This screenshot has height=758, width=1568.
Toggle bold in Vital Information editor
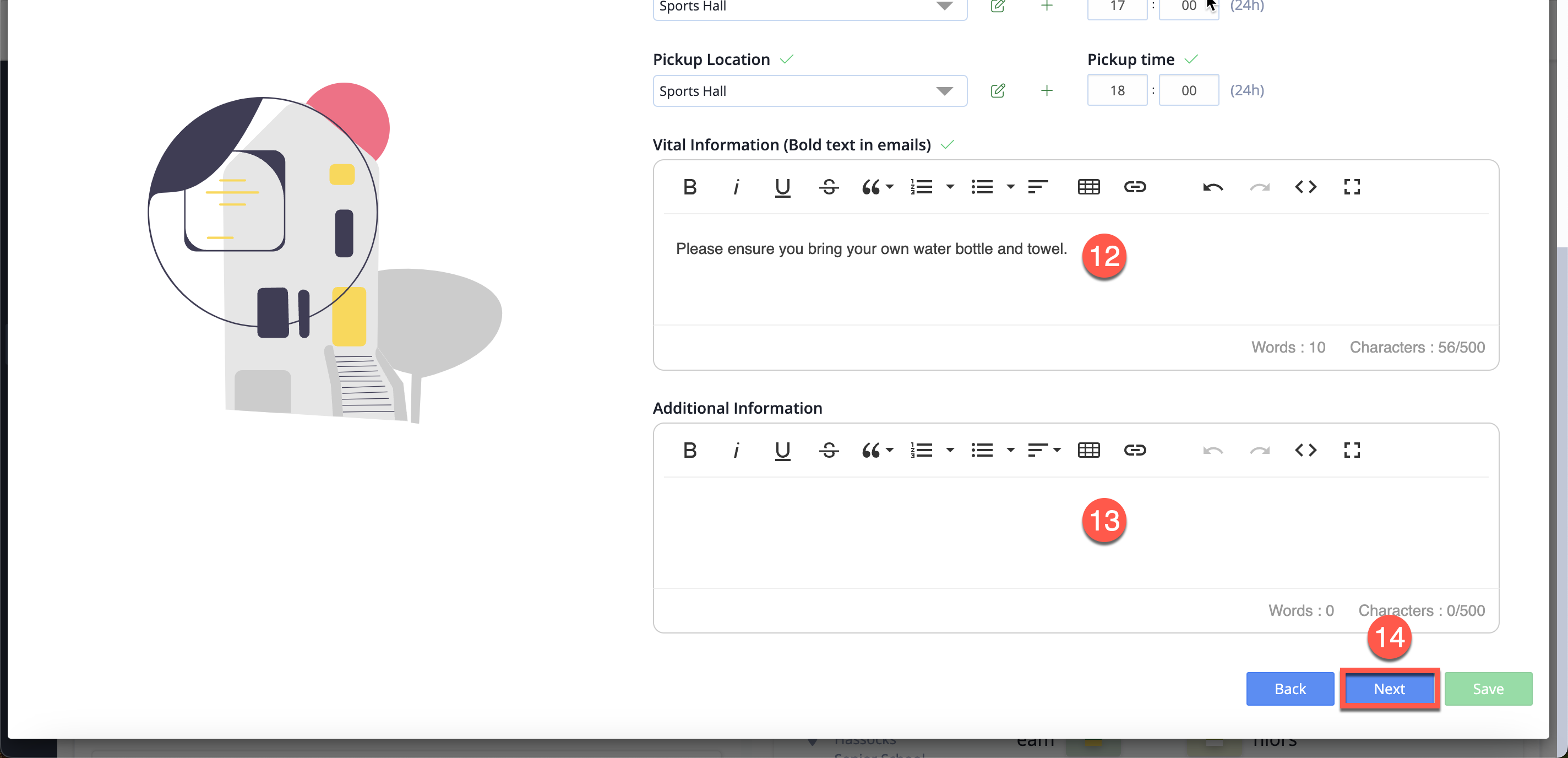coord(690,187)
